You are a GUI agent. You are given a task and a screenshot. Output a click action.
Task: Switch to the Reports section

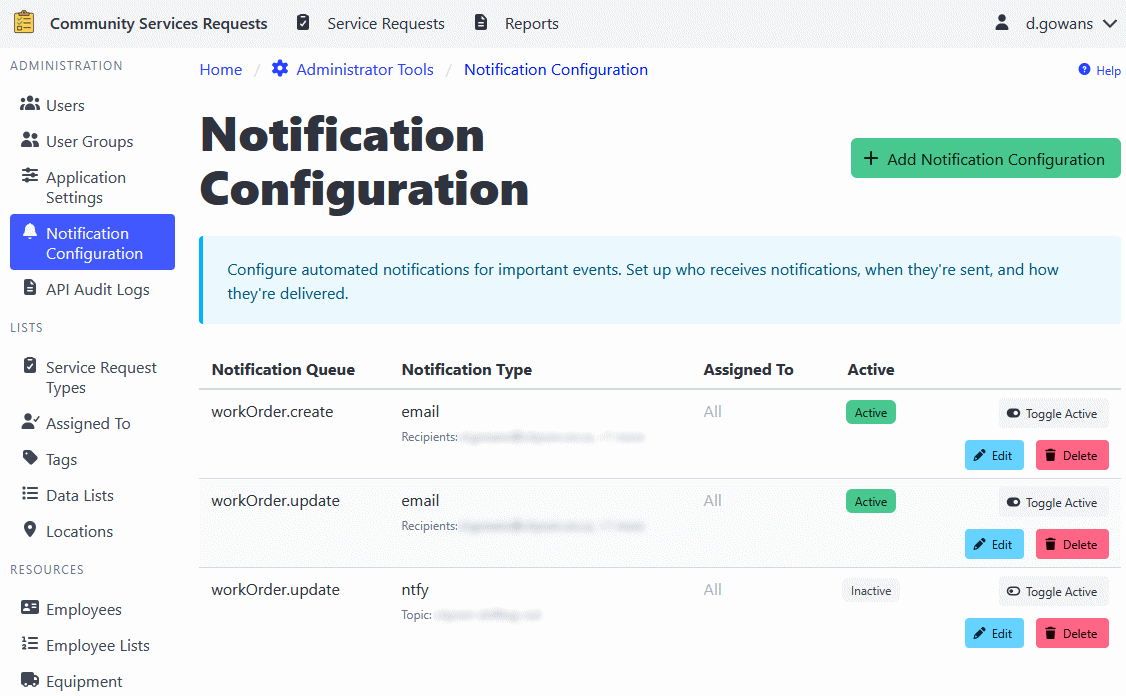[531, 22]
